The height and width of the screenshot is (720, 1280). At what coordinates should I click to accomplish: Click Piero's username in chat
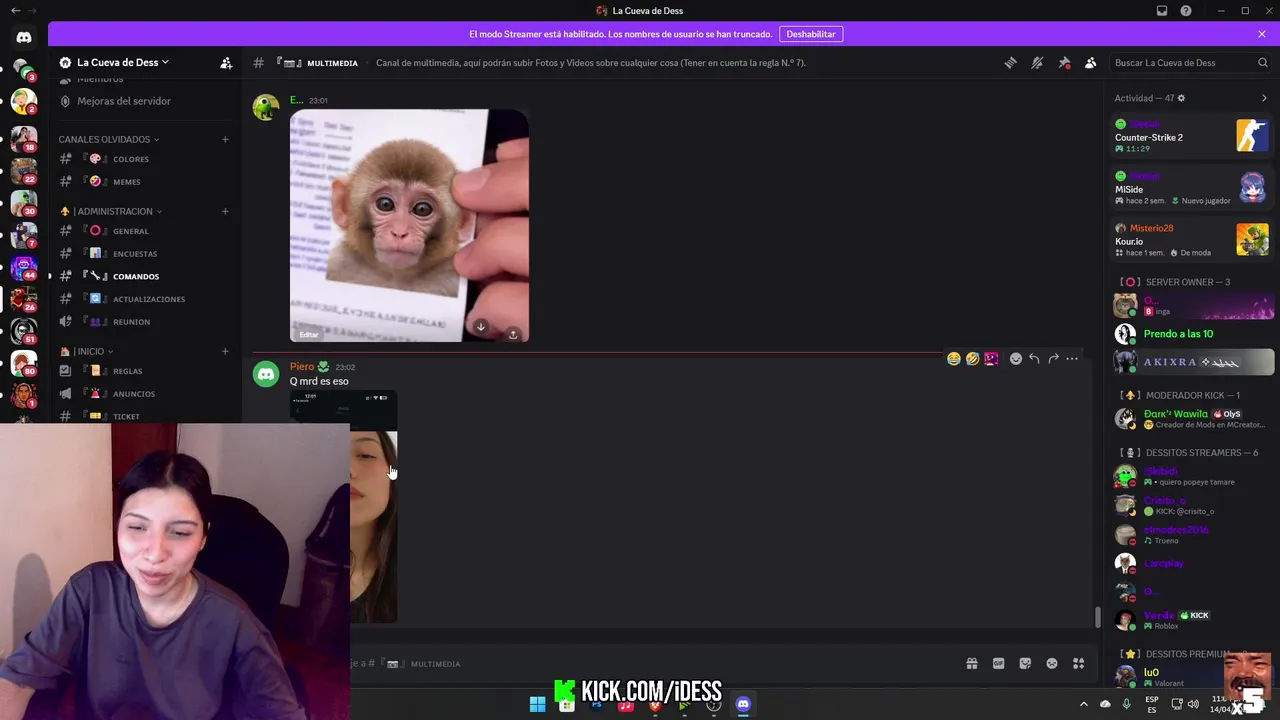pos(302,367)
